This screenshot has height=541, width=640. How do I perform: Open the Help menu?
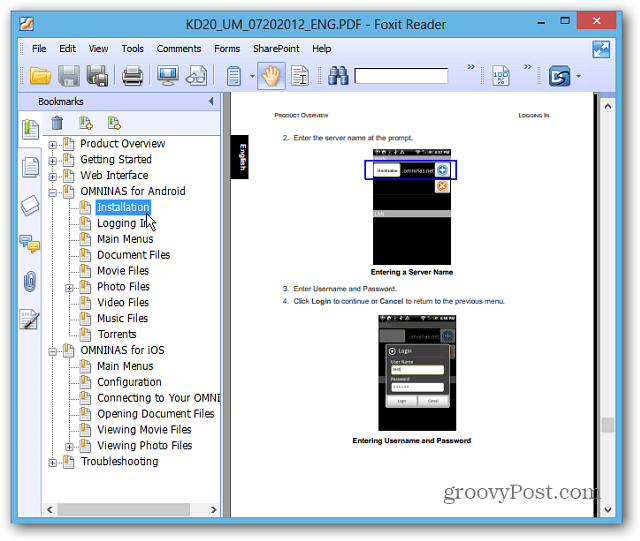point(322,49)
